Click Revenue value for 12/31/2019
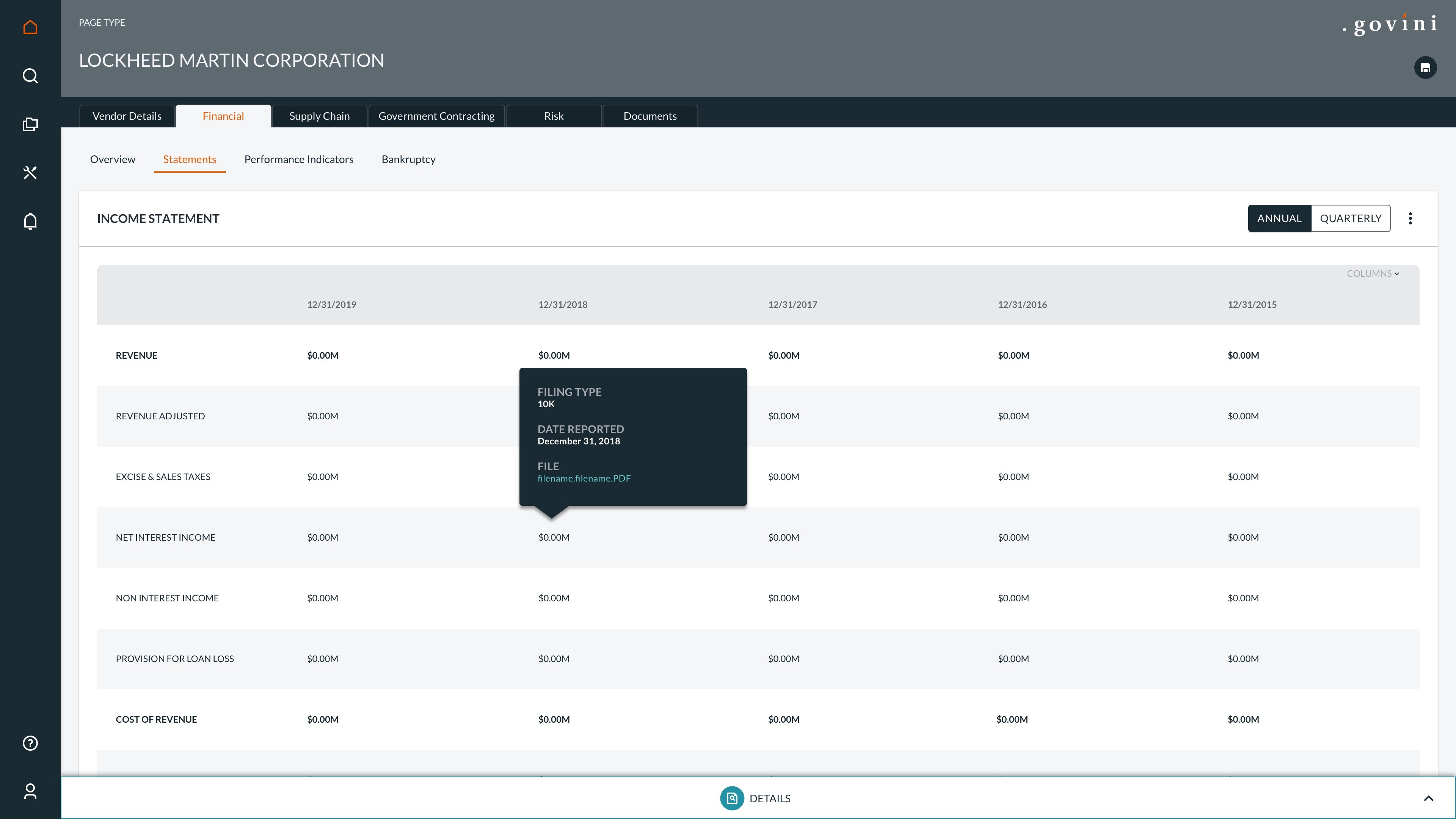1456x819 pixels. coord(323,355)
